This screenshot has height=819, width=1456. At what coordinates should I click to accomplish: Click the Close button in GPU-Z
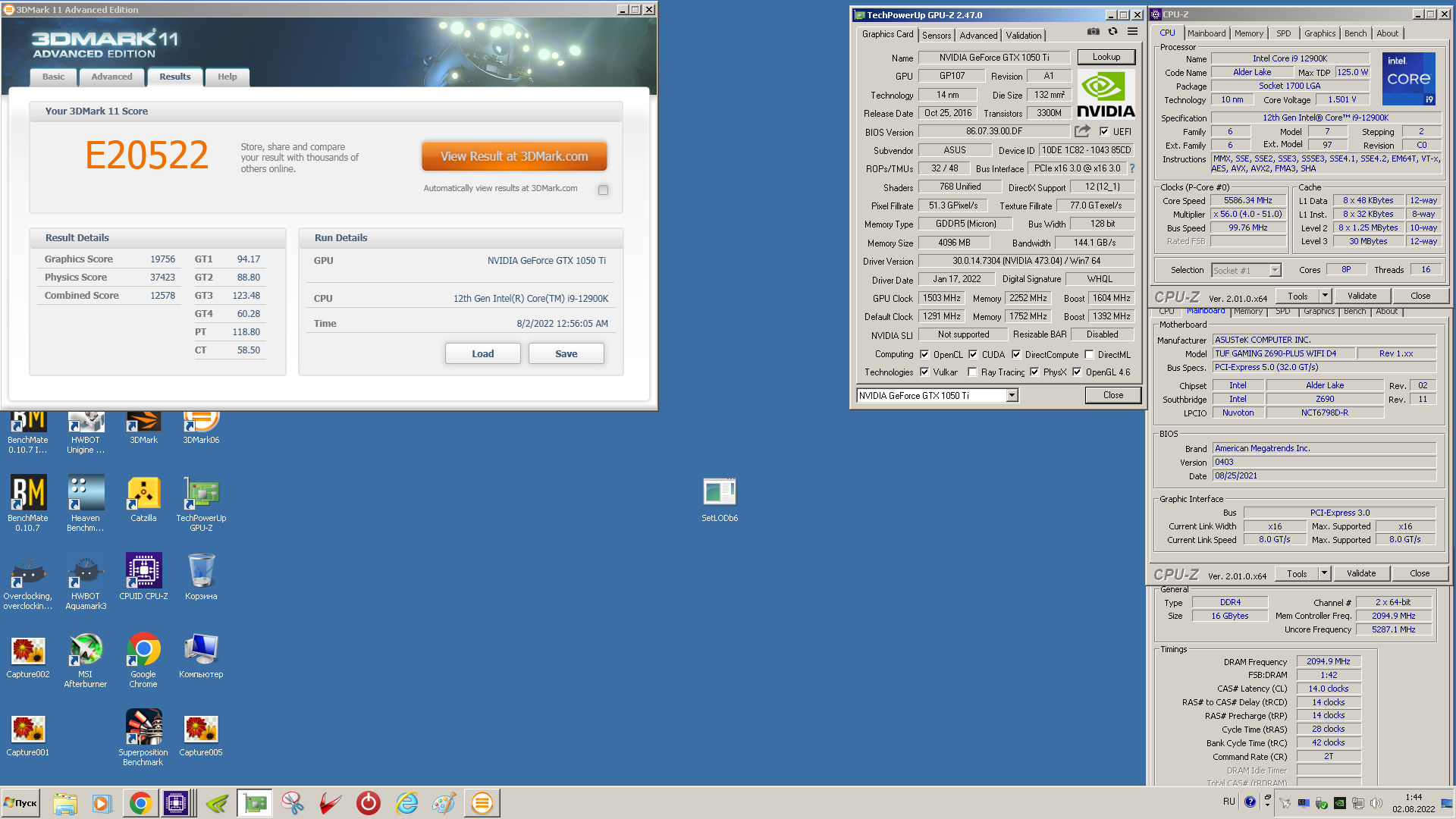1112,395
